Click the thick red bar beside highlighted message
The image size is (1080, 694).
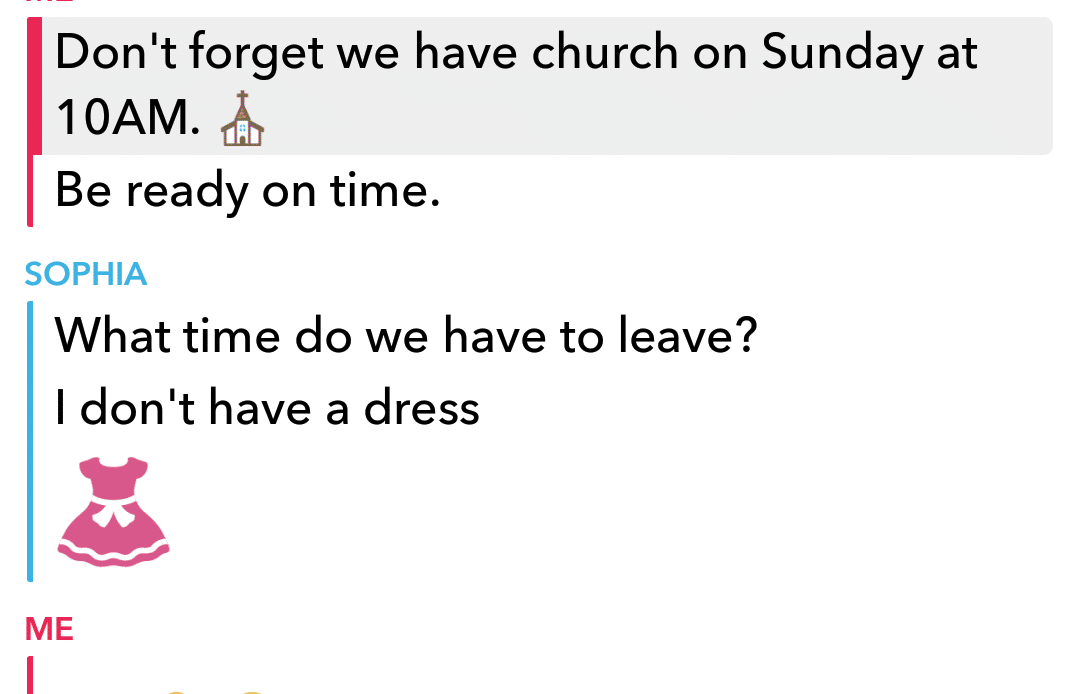[34, 85]
